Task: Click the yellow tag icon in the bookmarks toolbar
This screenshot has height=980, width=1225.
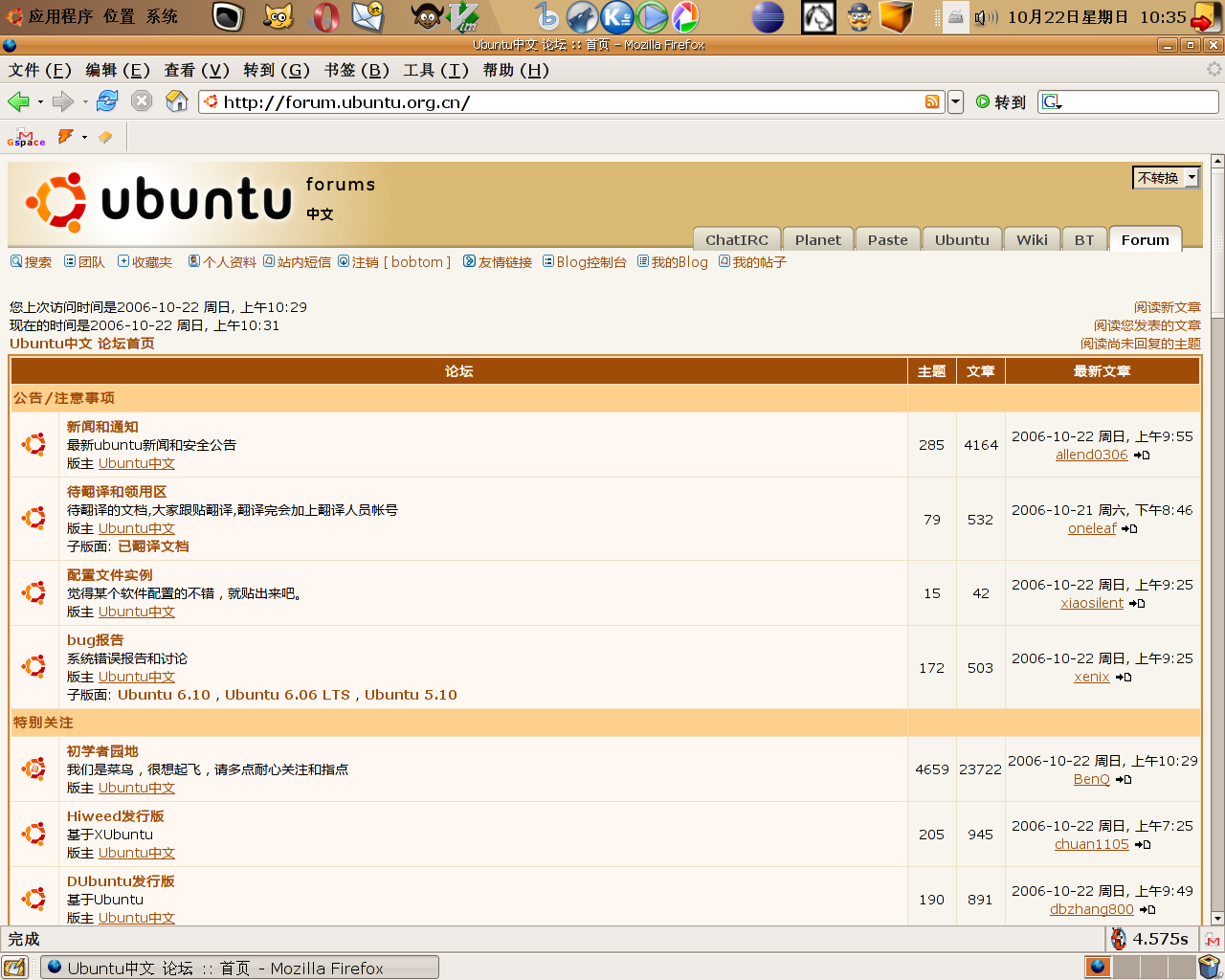Action: 105,137
